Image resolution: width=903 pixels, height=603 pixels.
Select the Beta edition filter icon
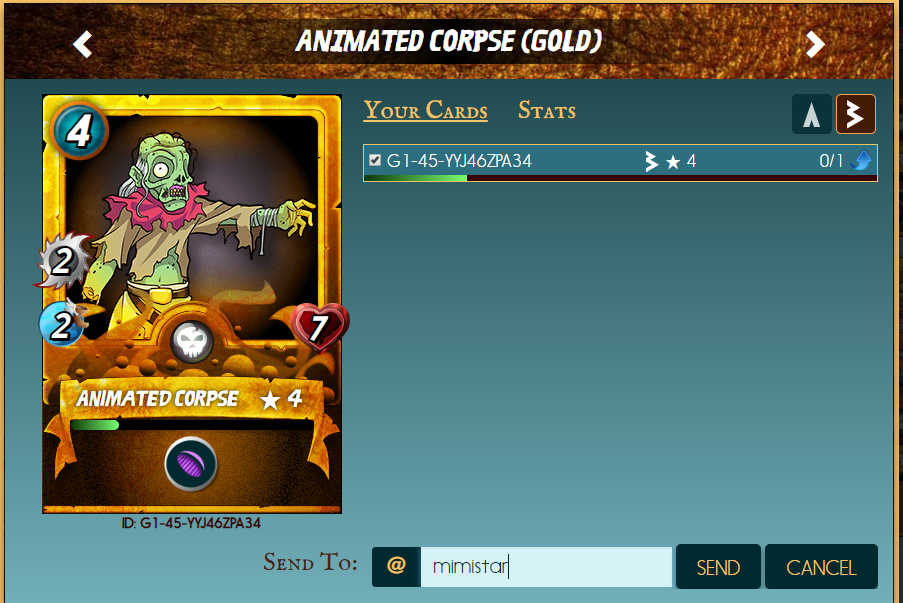[x=856, y=114]
